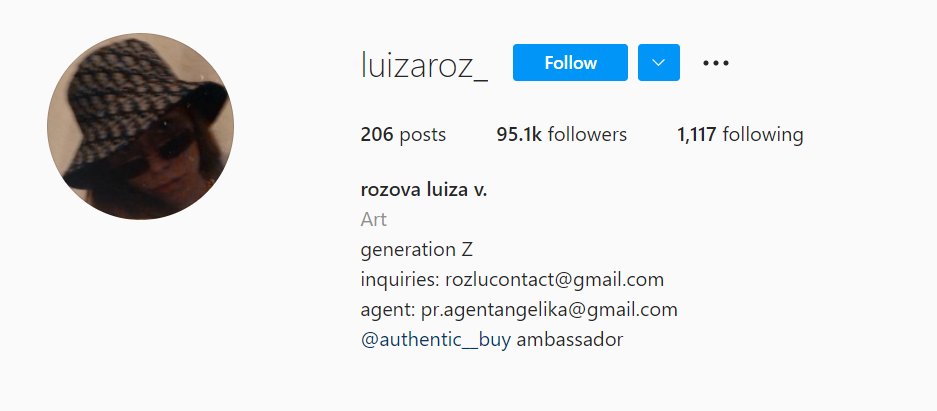Screen dimensions: 937x411
Task: Open the 95.1k followers list
Action: tap(562, 134)
